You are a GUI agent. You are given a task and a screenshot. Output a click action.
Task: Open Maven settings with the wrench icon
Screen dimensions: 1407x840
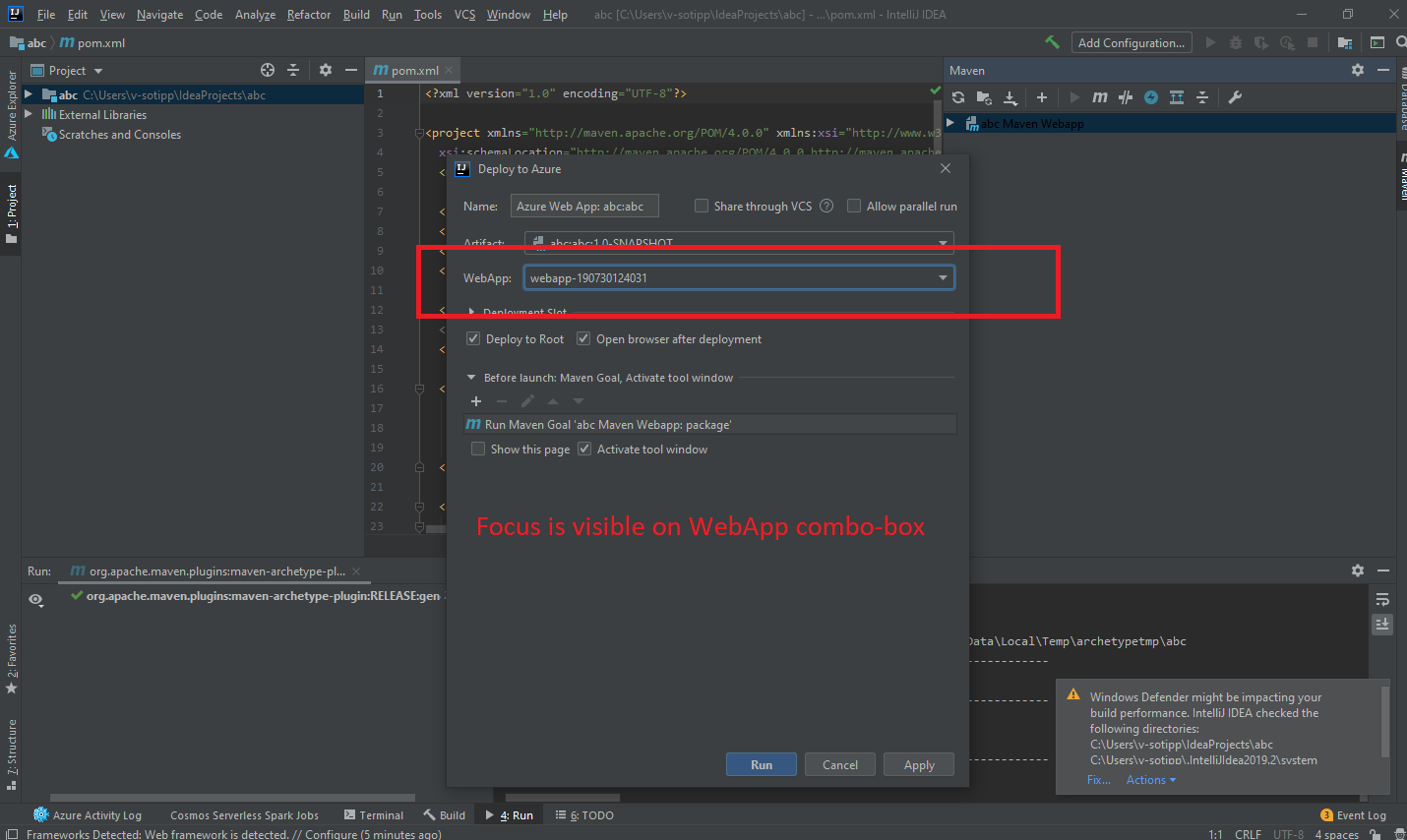tap(1236, 97)
